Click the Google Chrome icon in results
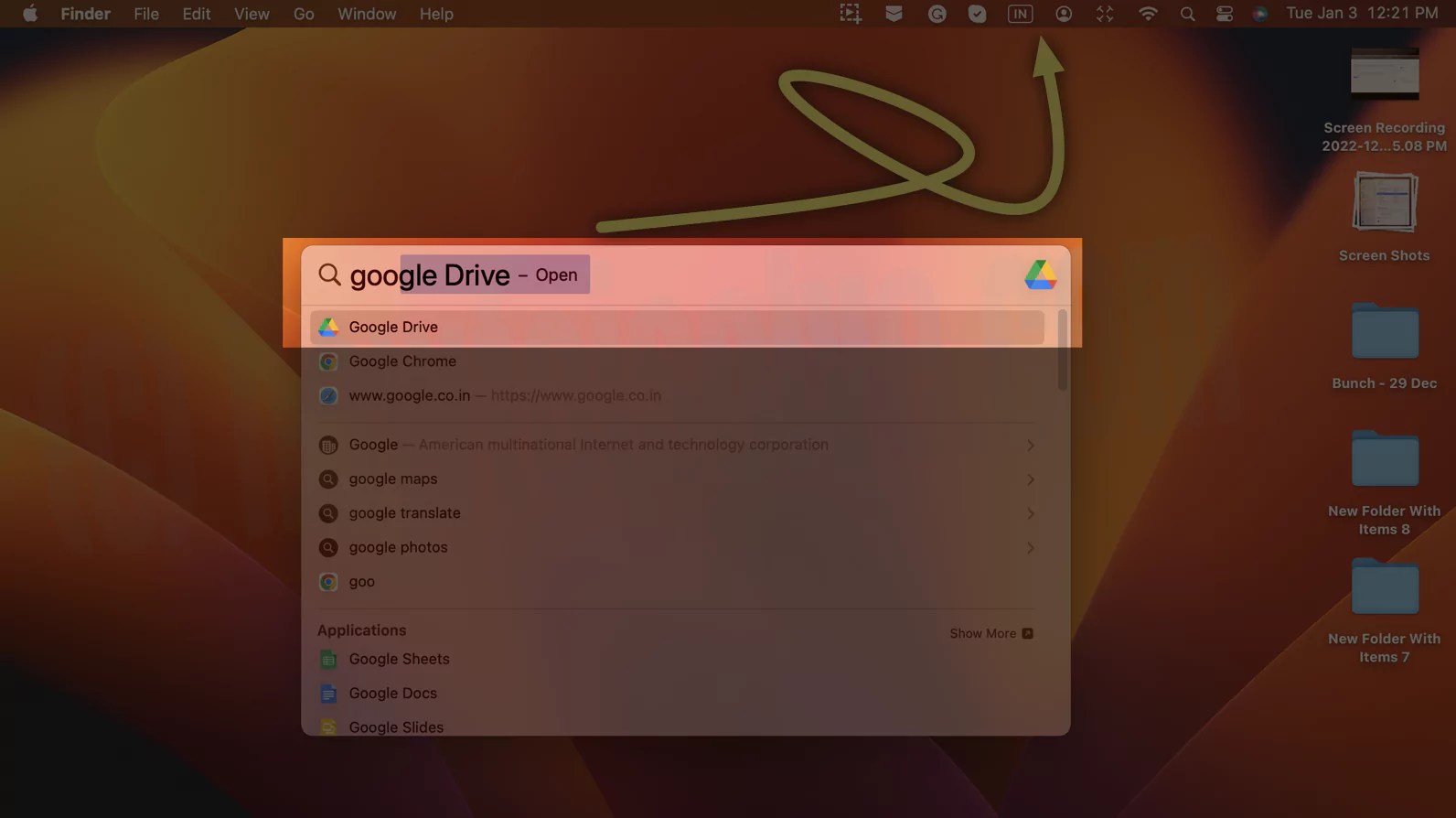Image resolution: width=1456 pixels, height=818 pixels. [x=328, y=361]
